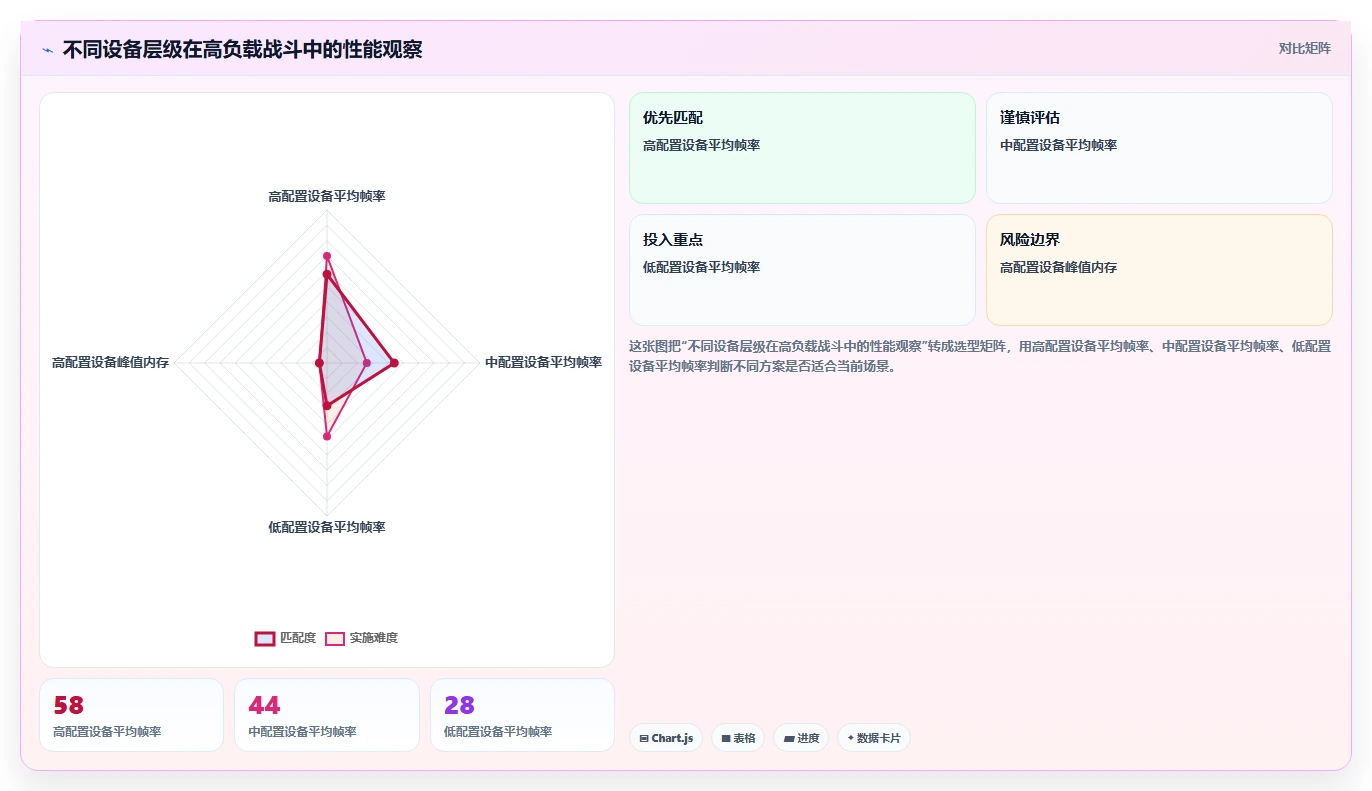
Task: Click the bottom radar axis label 低配置设备平均帧率
Action: click(327, 527)
